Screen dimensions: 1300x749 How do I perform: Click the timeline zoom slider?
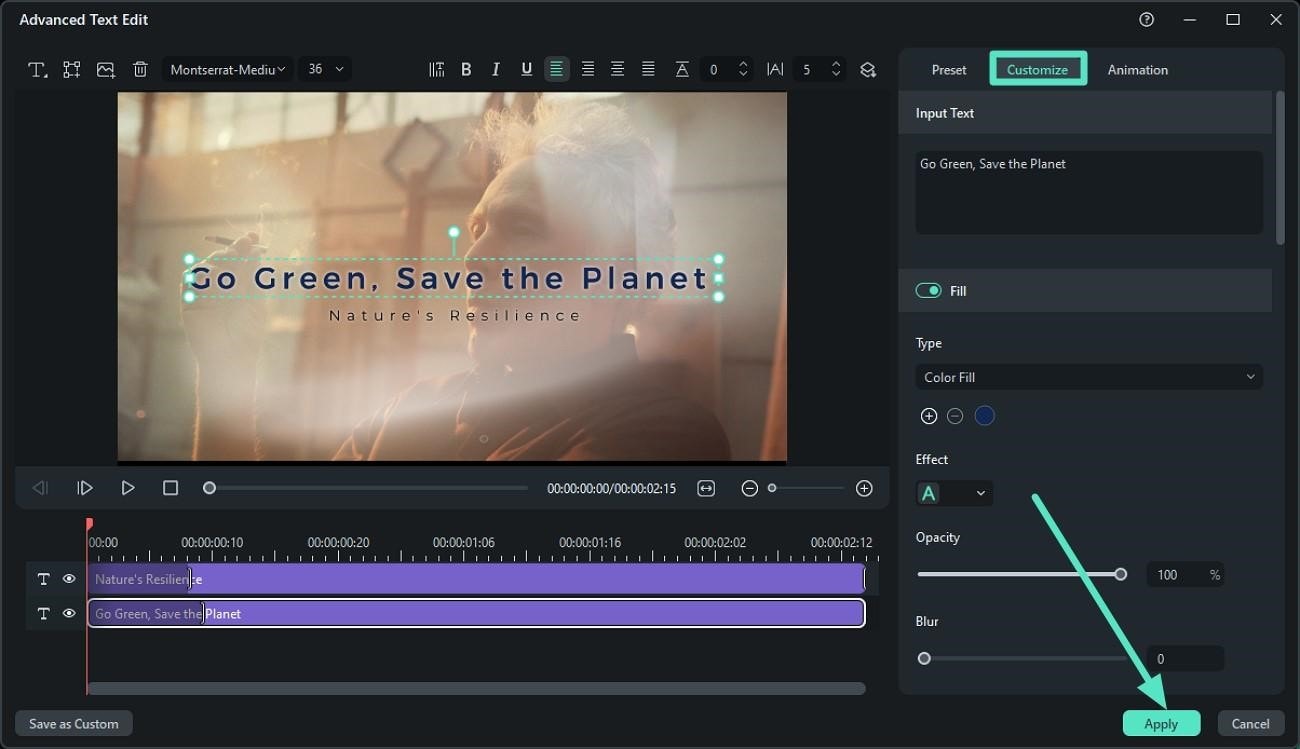tap(806, 488)
